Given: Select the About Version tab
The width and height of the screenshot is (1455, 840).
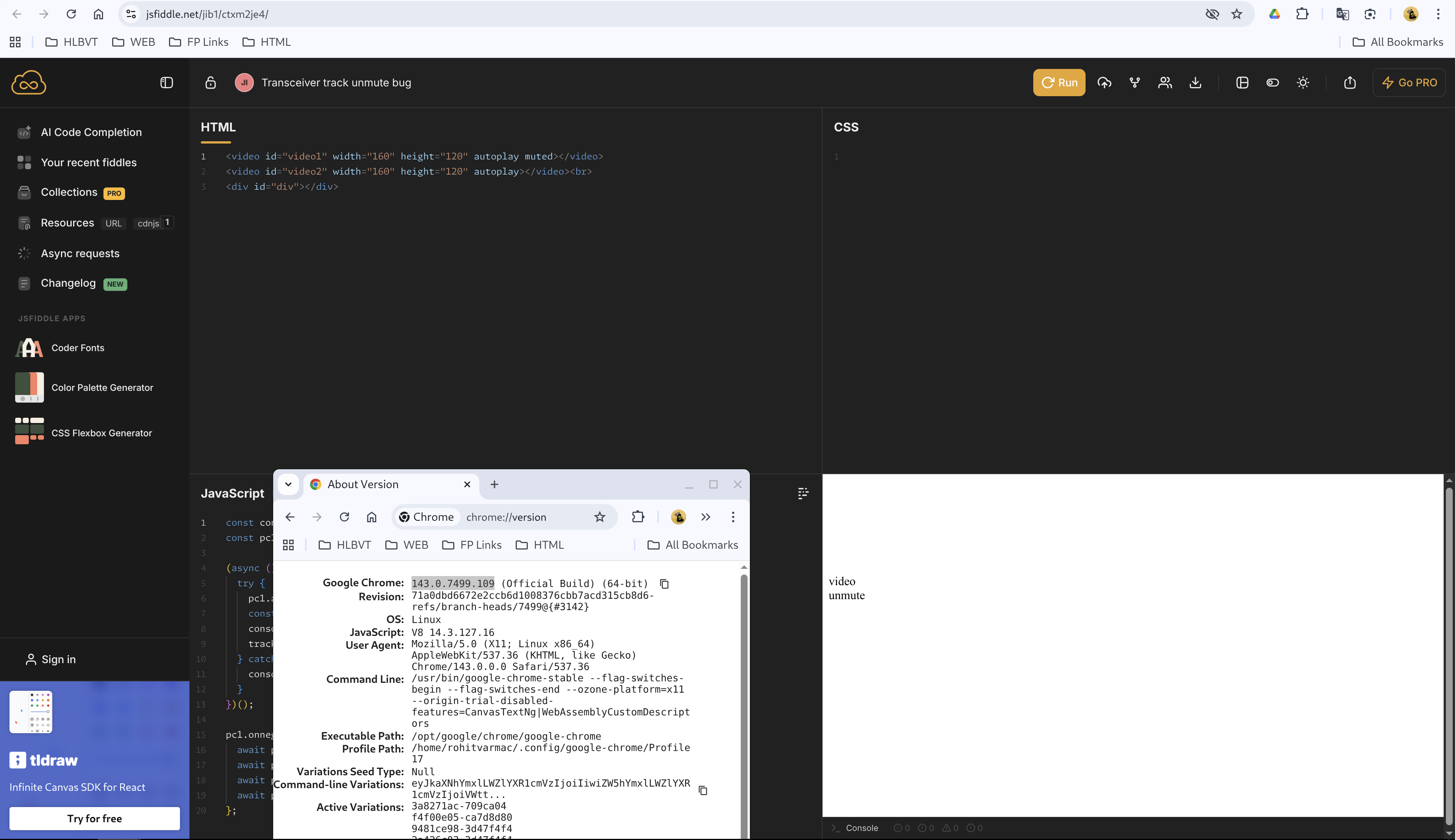Looking at the screenshot, I should [x=381, y=485].
